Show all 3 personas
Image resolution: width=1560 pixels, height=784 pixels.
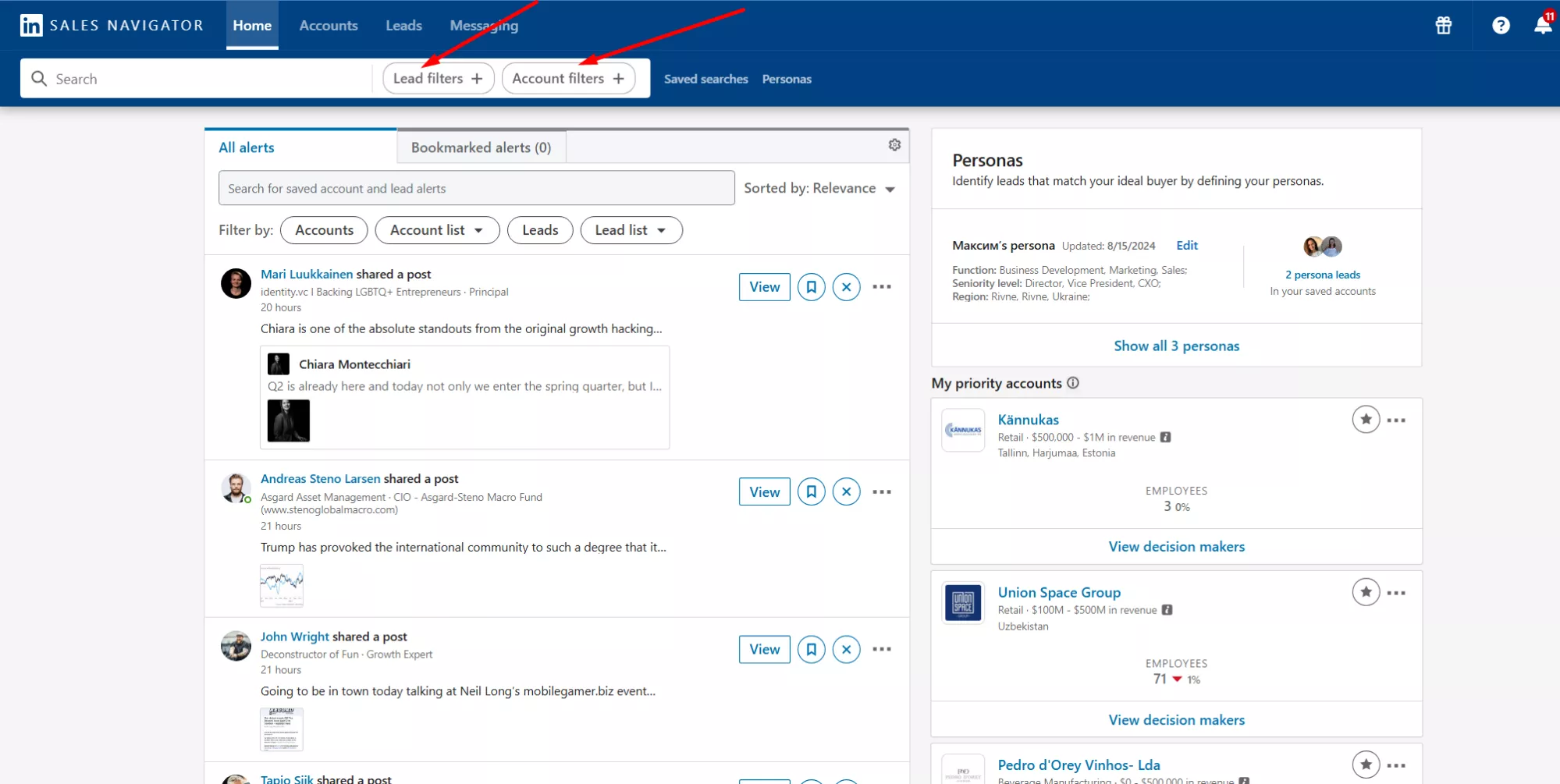coord(1176,346)
